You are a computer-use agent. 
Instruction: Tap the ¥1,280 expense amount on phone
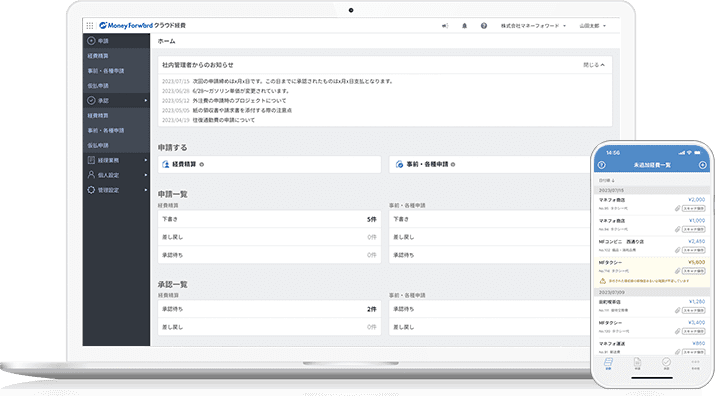click(697, 302)
